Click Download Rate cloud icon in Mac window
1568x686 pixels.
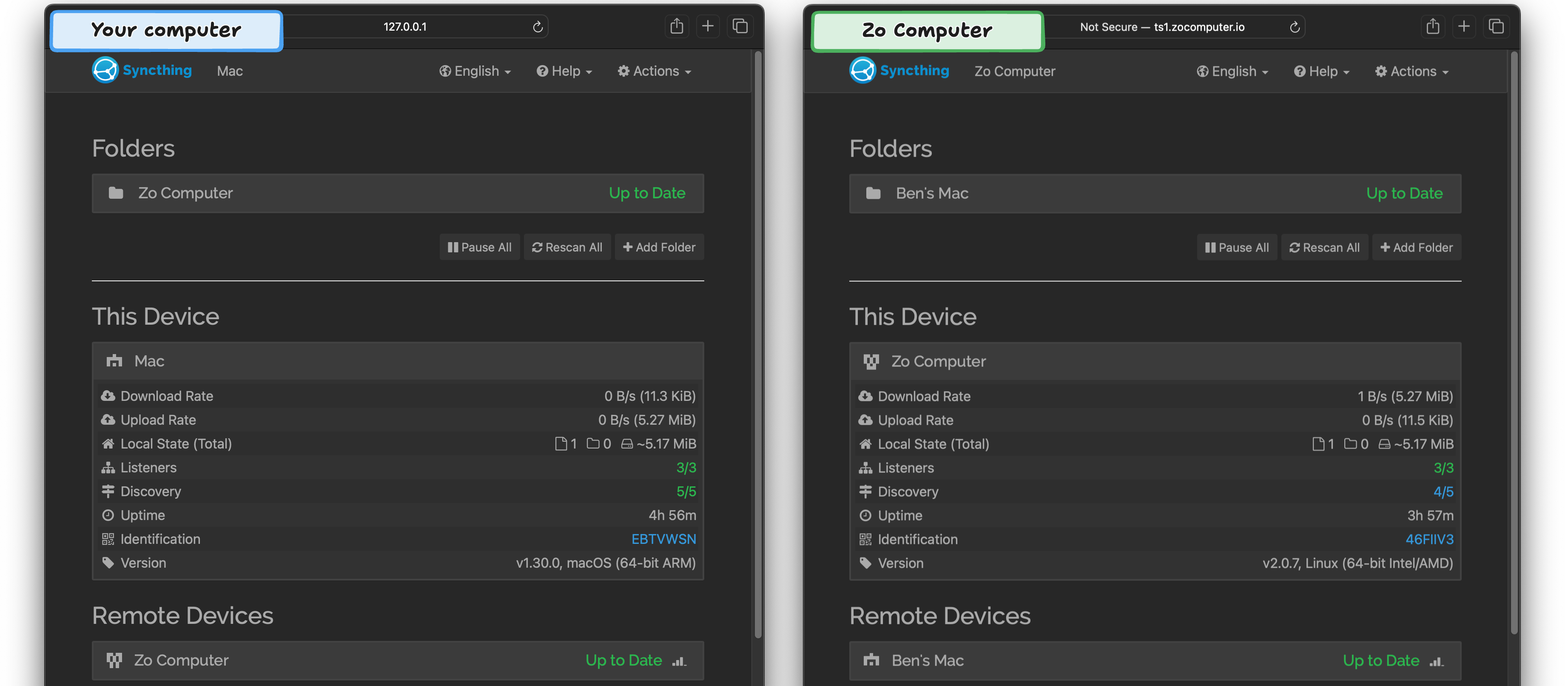[108, 396]
